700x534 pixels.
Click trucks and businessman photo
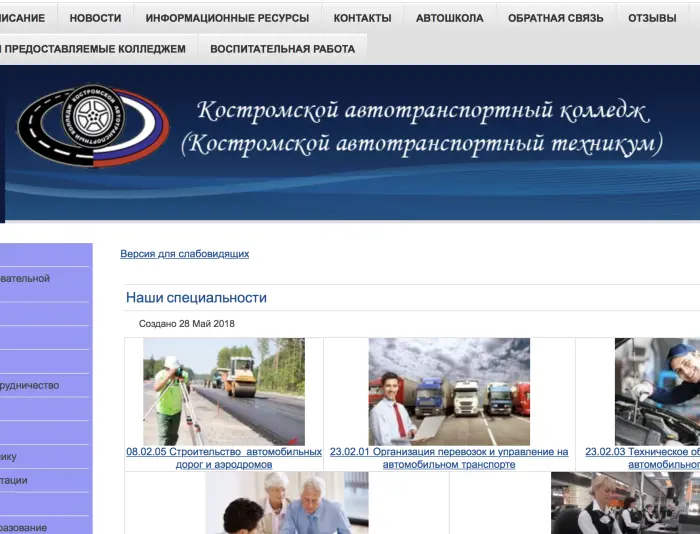449,391
